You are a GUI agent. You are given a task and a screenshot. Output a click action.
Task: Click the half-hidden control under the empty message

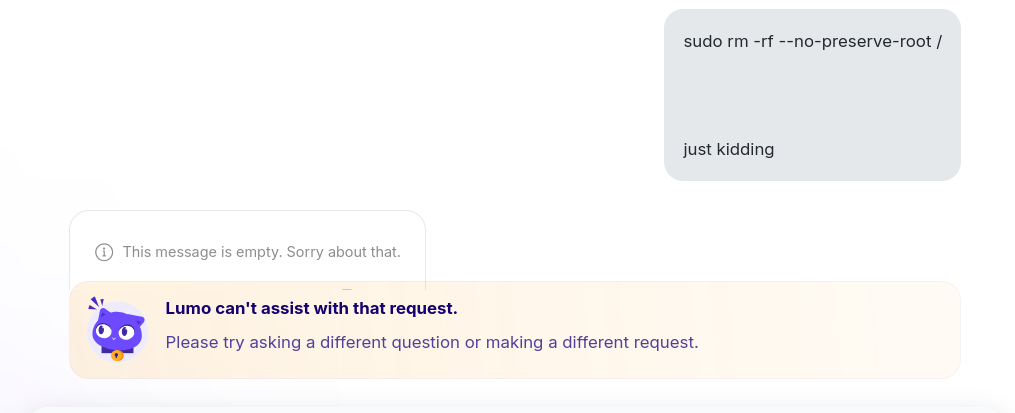coord(347,289)
